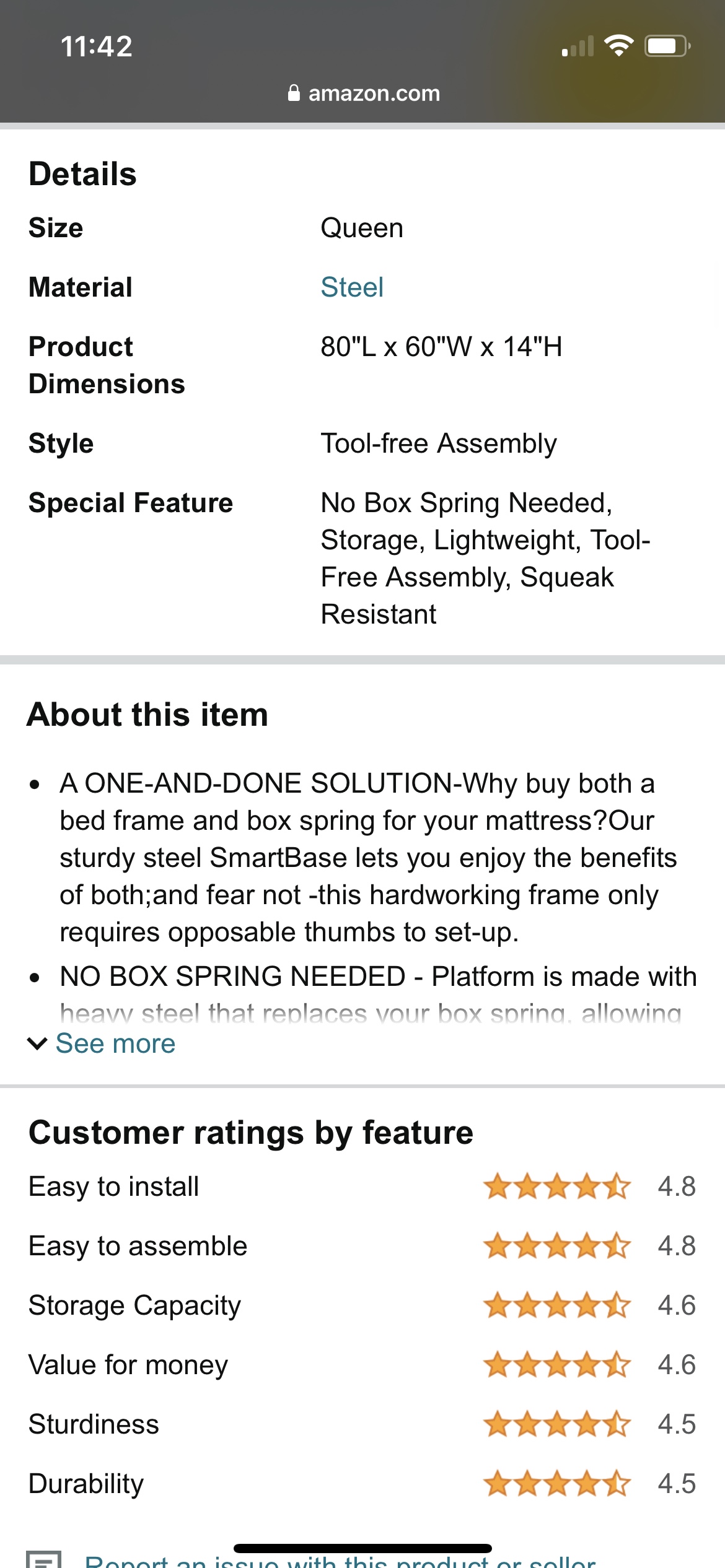
Task: Click the Customer ratings by feature heading
Action: click(251, 1133)
